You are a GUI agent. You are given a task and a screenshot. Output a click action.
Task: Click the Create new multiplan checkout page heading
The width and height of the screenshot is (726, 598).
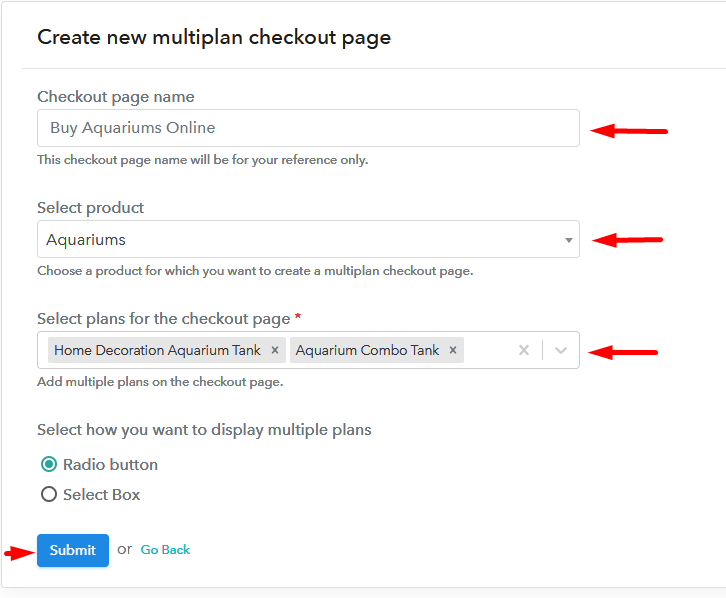point(214,37)
